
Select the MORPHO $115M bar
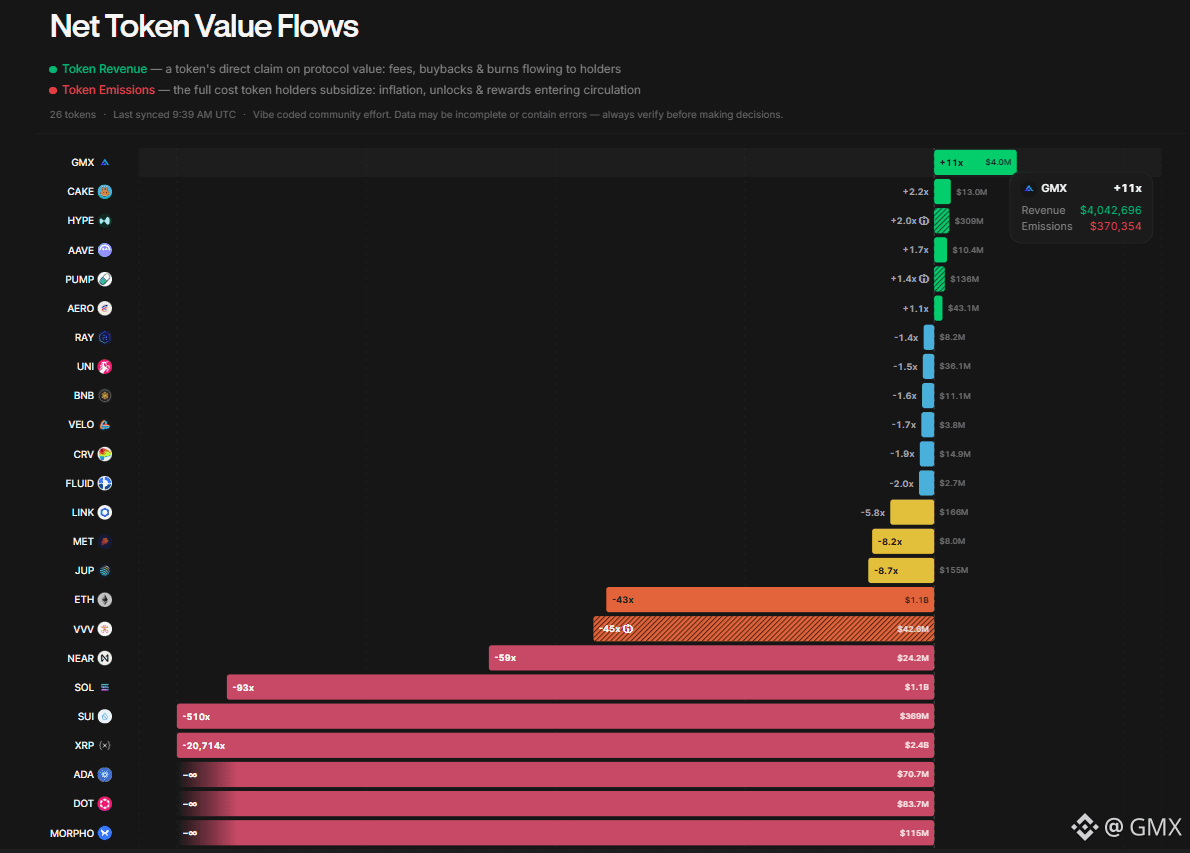556,833
